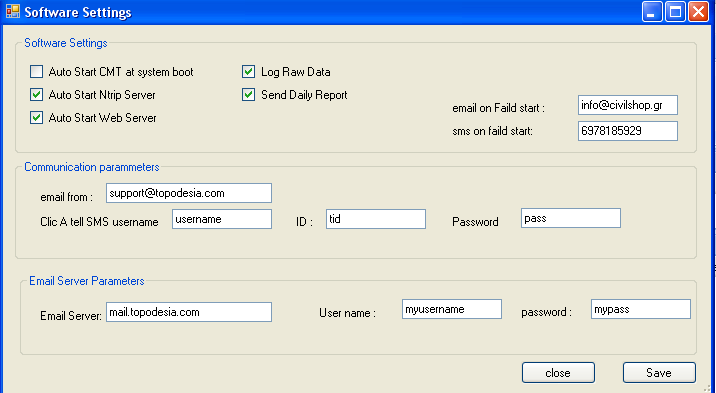This screenshot has height=393, width=716.
Task: Maximize the Software Settings window
Action: click(675, 11)
